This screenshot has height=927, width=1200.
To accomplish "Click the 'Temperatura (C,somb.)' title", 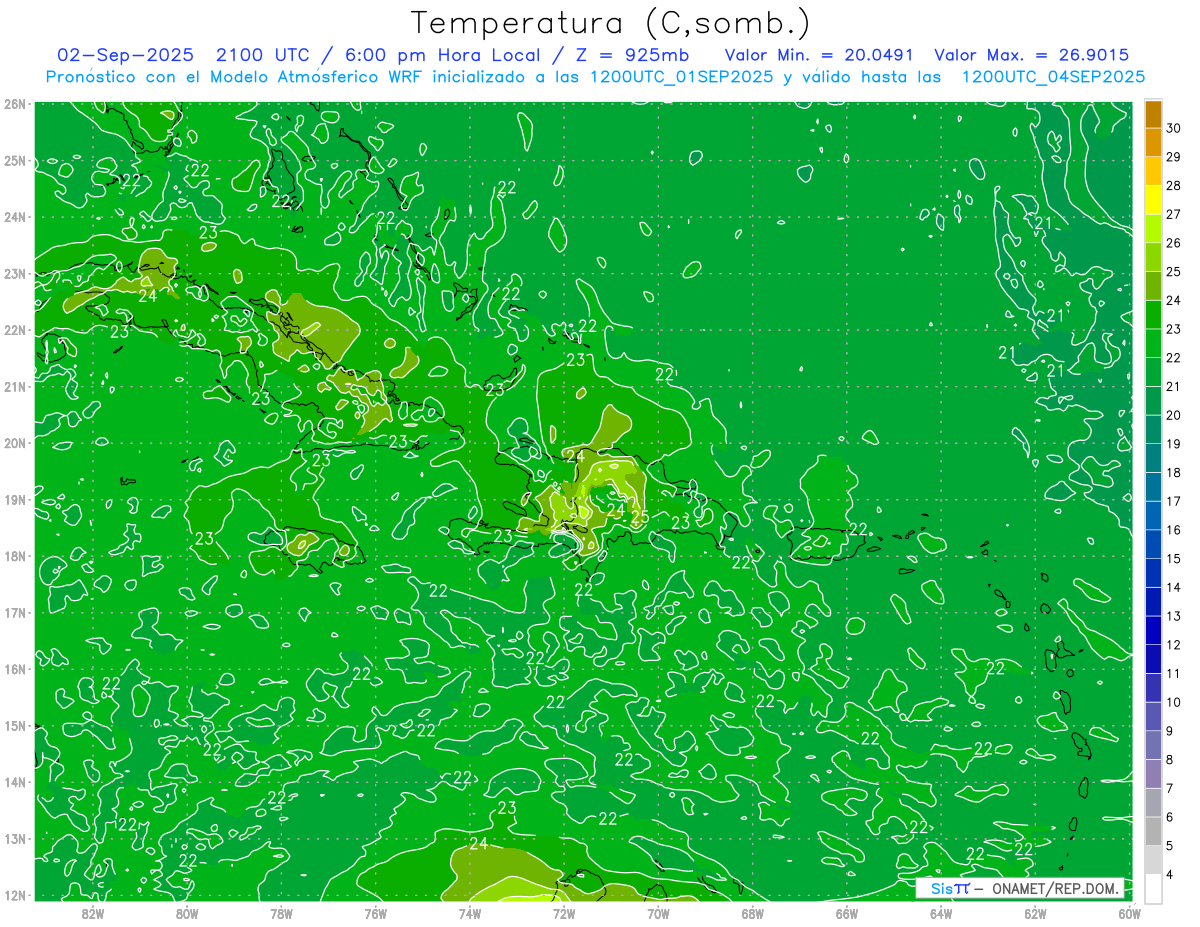I will (x=611, y=23).
